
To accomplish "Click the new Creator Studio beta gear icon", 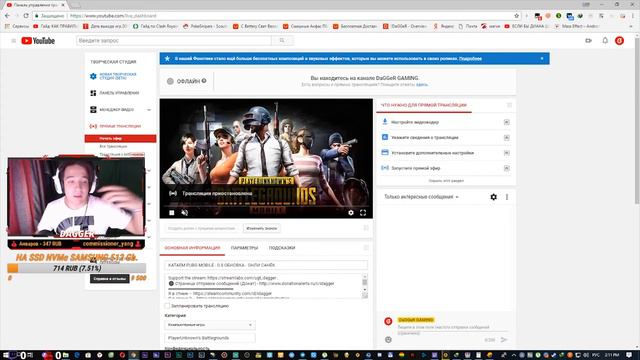I will (x=93, y=76).
